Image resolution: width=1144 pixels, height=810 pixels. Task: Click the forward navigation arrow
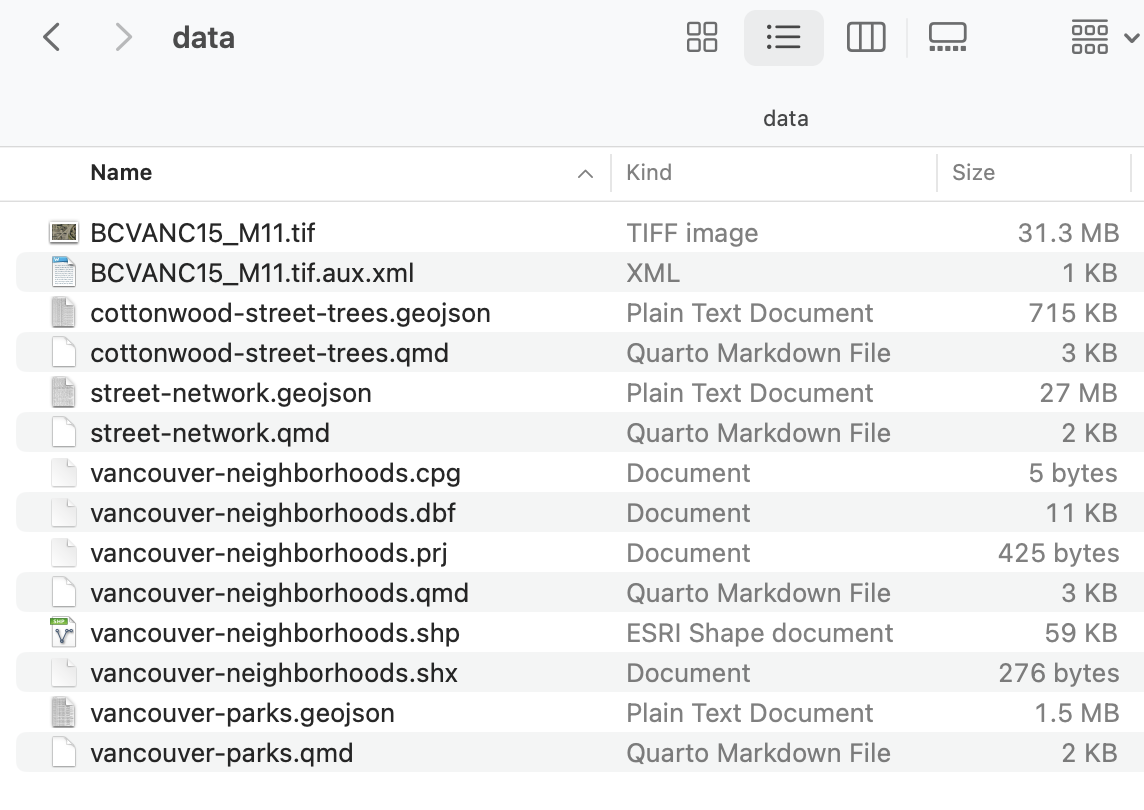pos(123,38)
